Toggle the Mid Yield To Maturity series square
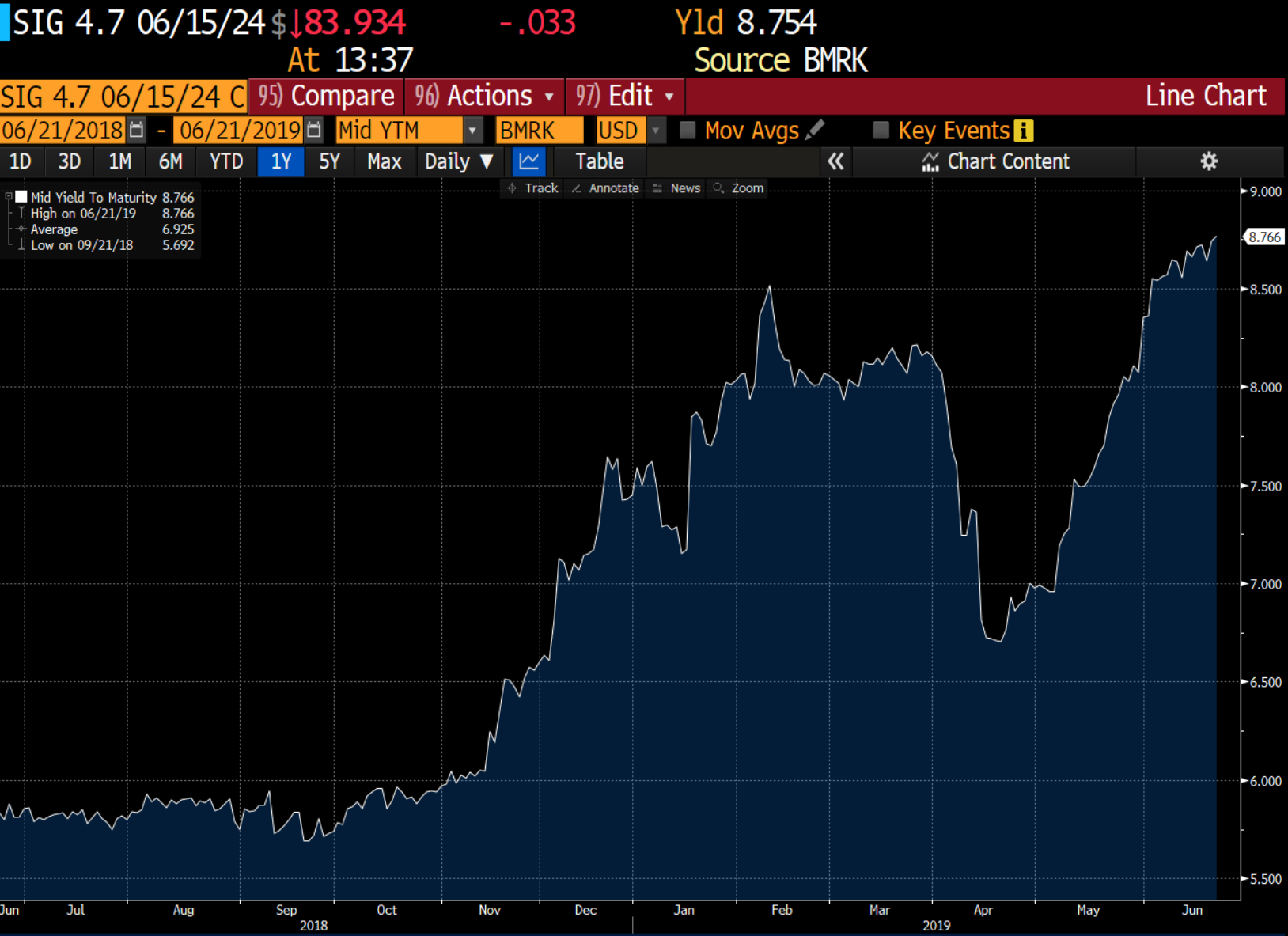 [x=21, y=197]
